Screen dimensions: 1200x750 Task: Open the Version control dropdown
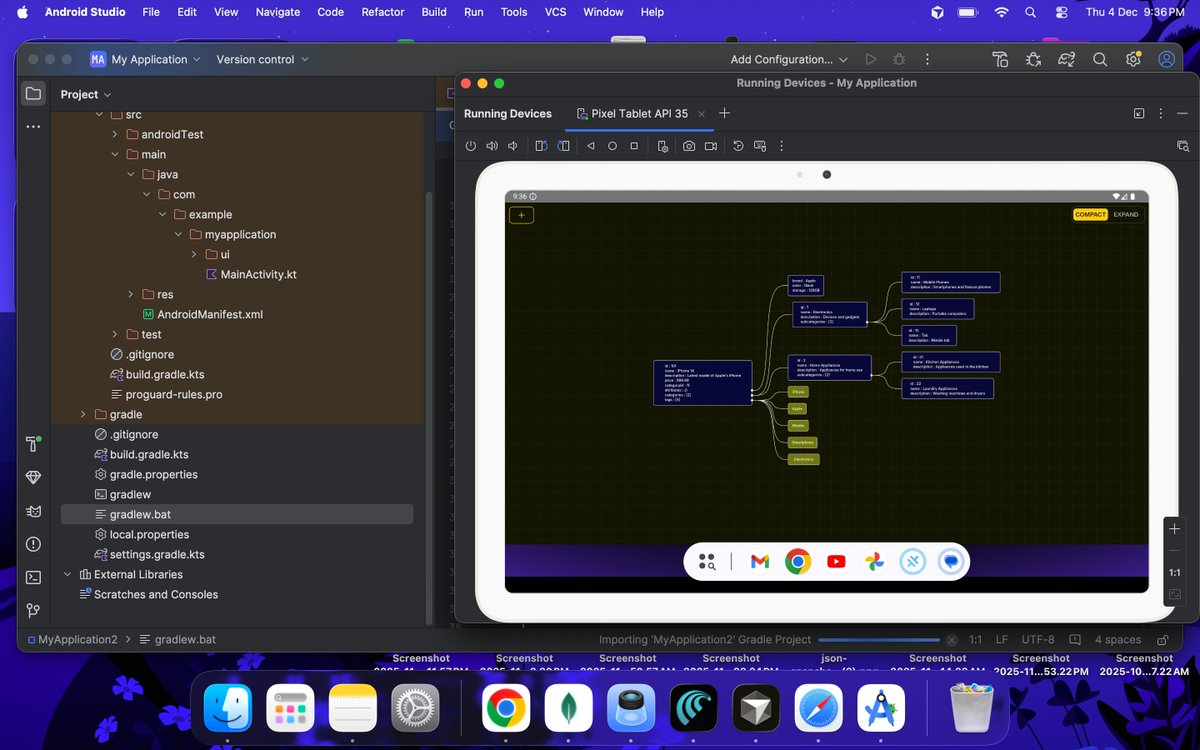coord(262,59)
